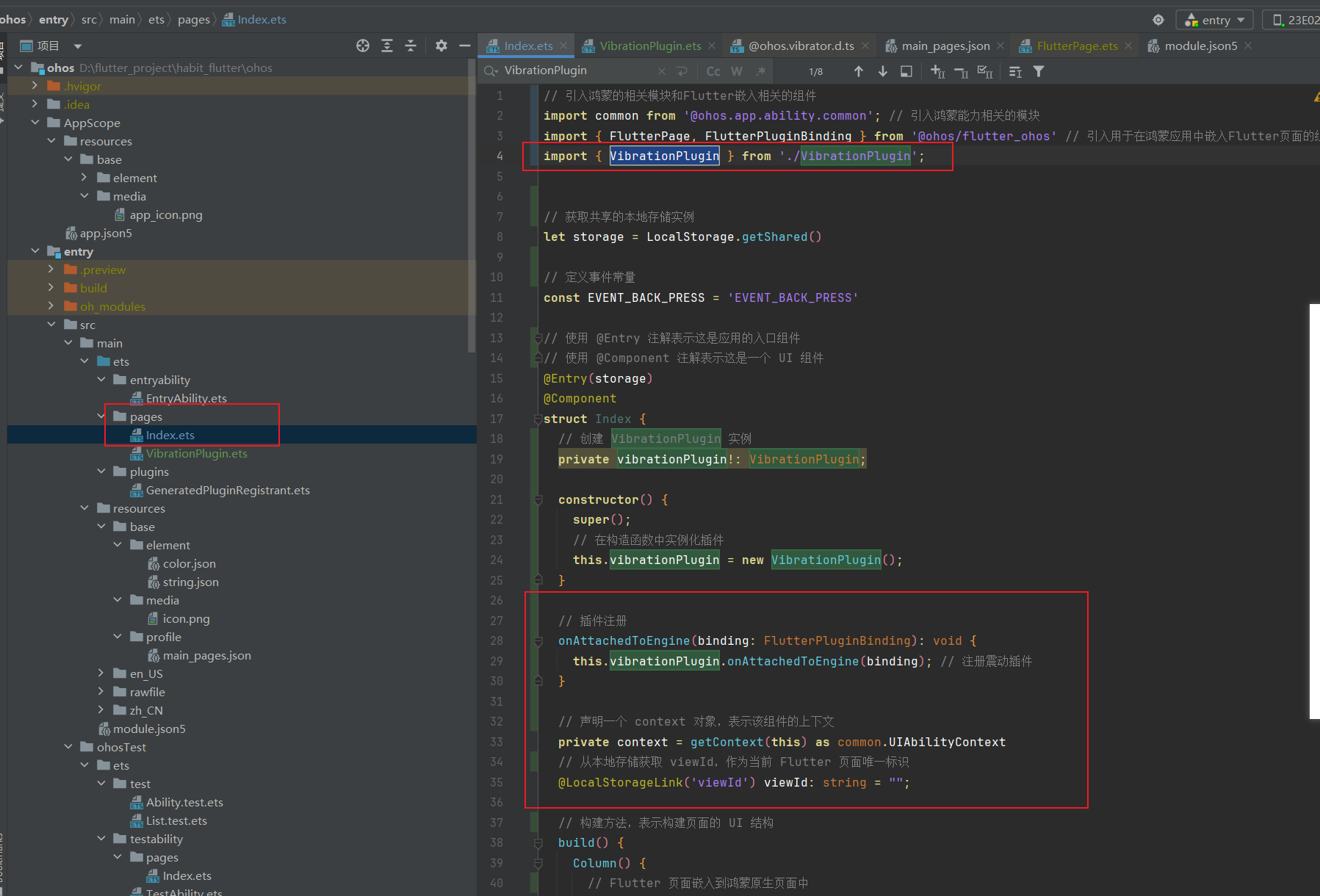Select all search occurrences
This screenshot has width=1320, height=896.
tap(985, 71)
